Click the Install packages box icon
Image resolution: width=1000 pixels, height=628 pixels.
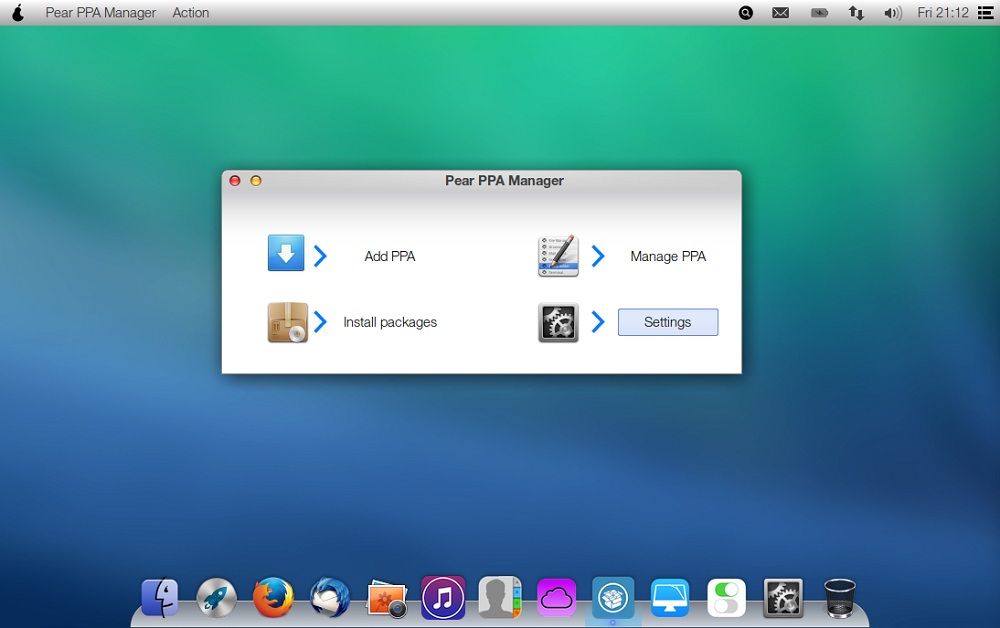click(288, 323)
